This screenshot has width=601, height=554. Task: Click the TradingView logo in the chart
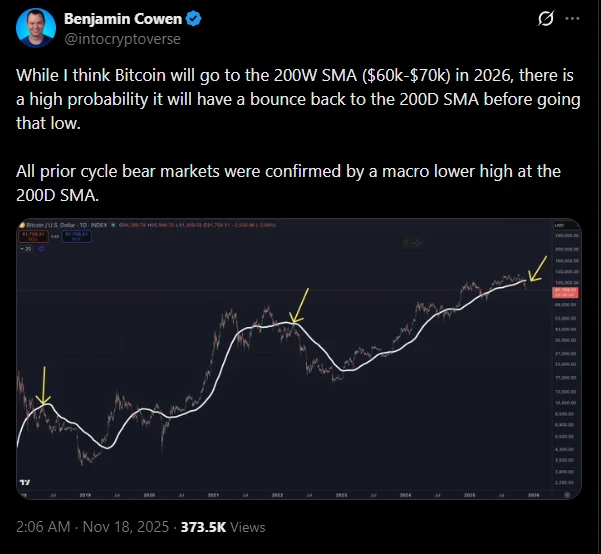25,483
